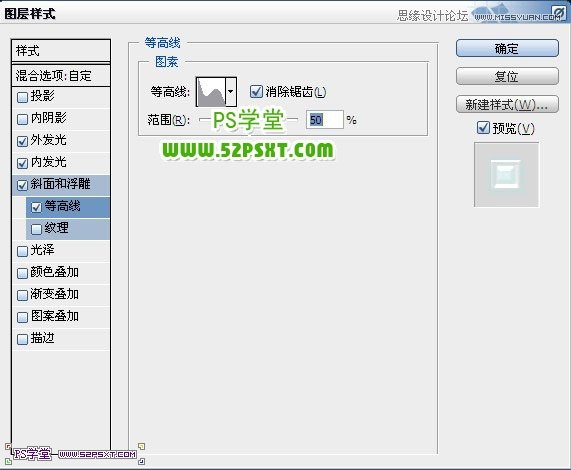571x470 pixels.
Task: Click the 新建样式 new style button
Action: pos(507,104)
